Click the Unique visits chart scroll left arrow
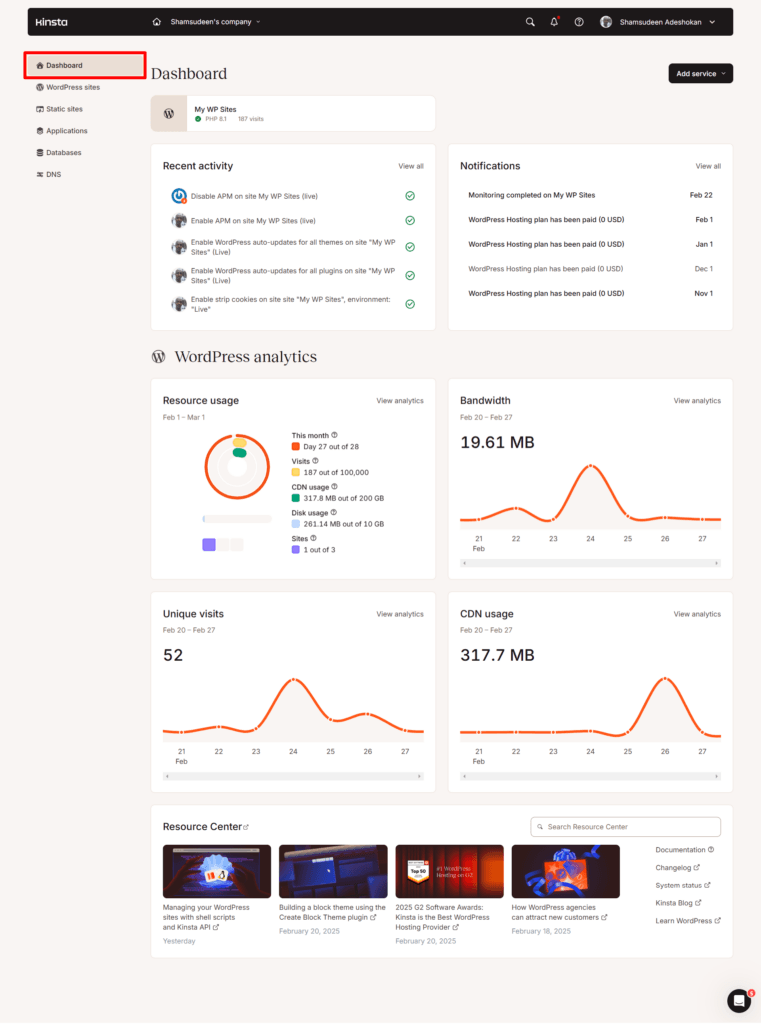Screen dimensions: 761x1024 click(167, 776)
